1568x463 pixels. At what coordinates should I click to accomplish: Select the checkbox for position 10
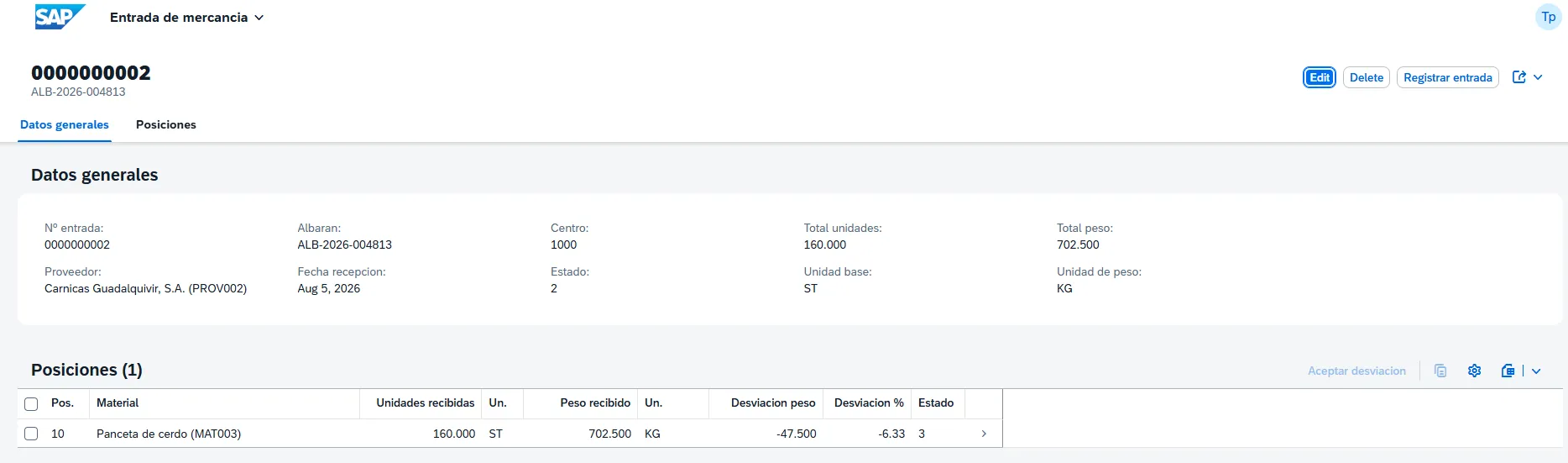(x=31, y=434)
